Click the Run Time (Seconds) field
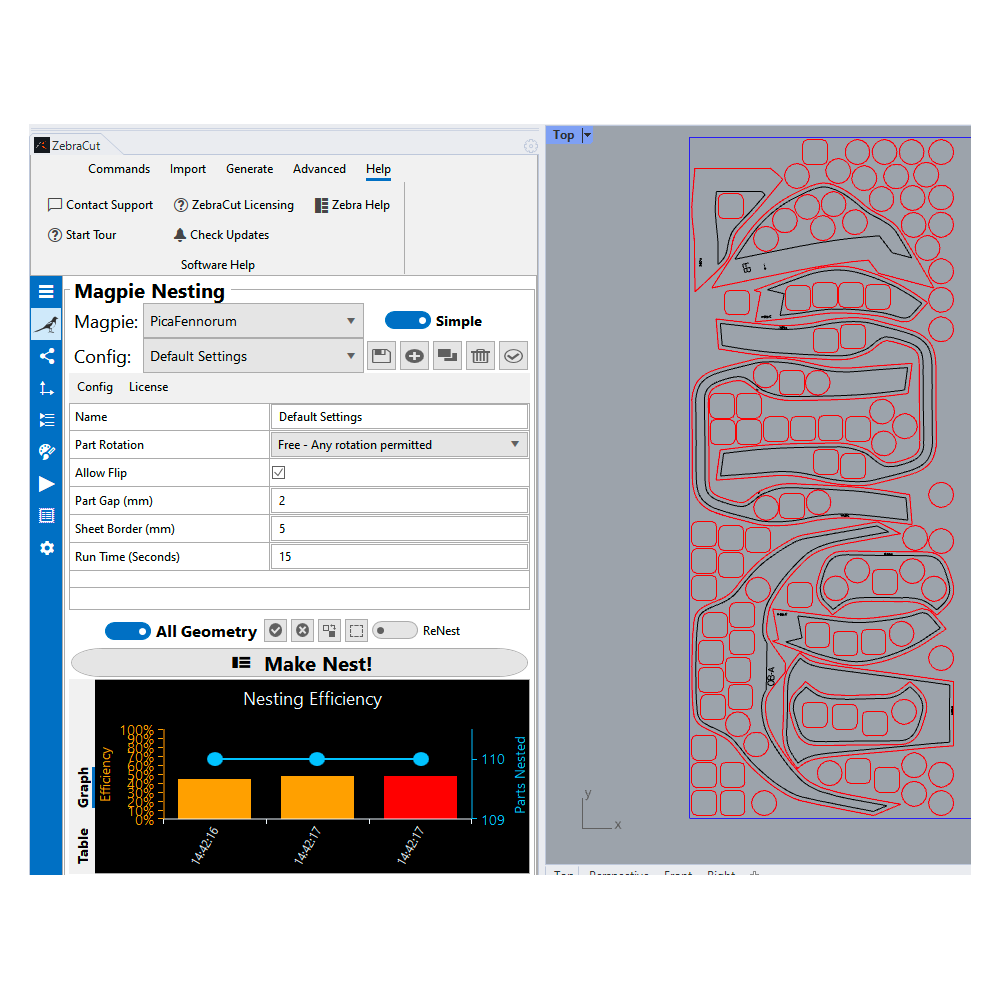 point(399,557)
